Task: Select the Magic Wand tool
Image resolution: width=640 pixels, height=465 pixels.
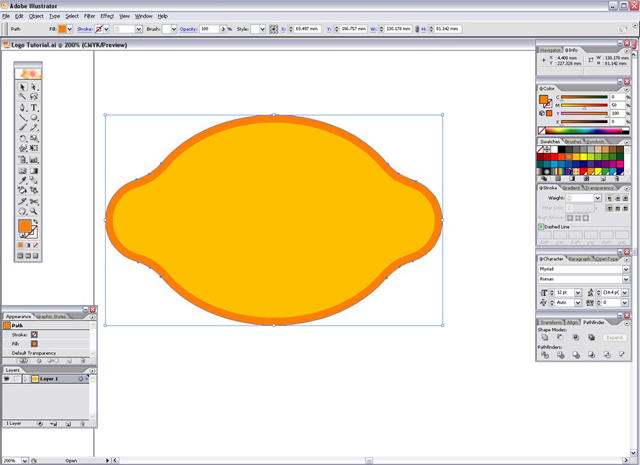Action: (x=22, y=97)
